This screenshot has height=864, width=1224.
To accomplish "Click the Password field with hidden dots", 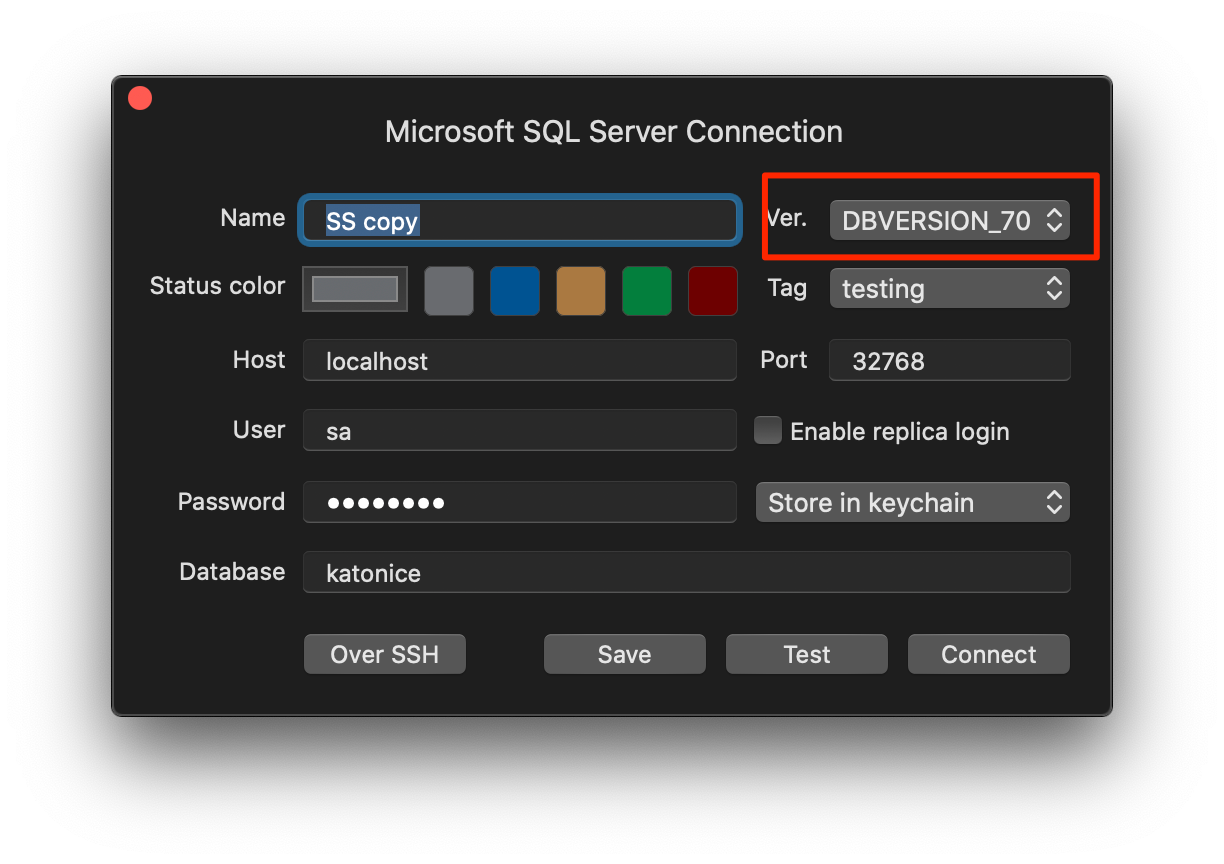I will pyautogui.click(x=519, y=502).
